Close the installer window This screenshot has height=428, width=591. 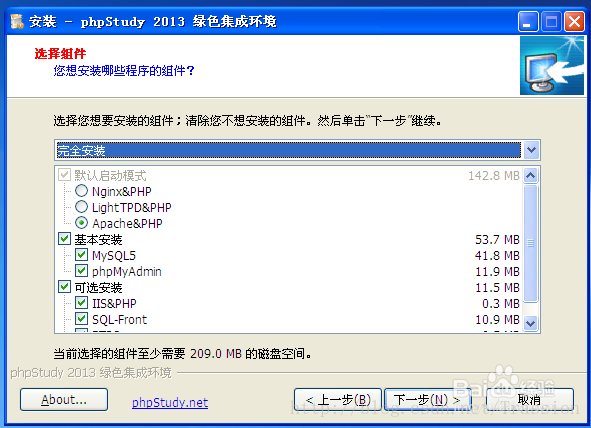[574, 21]
